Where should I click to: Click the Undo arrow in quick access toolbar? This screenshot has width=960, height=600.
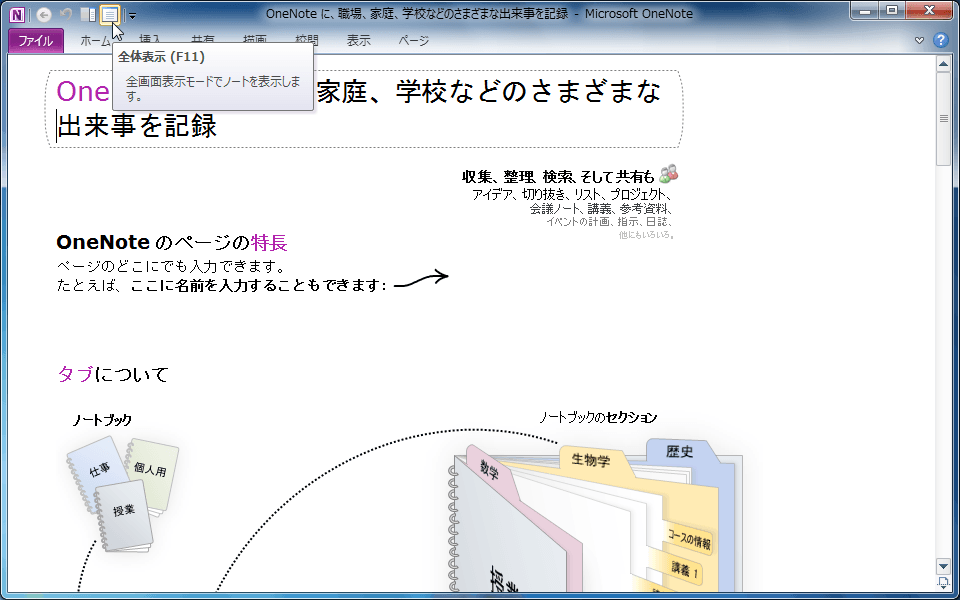click(x=66, y=14)
